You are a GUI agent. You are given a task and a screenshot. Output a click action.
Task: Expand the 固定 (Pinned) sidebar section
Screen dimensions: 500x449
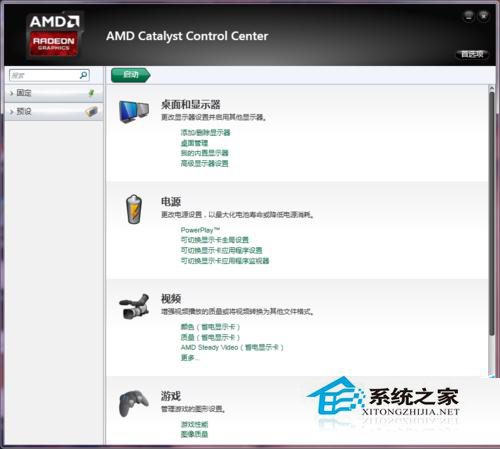pyautogui.click(x=54, y=93)
